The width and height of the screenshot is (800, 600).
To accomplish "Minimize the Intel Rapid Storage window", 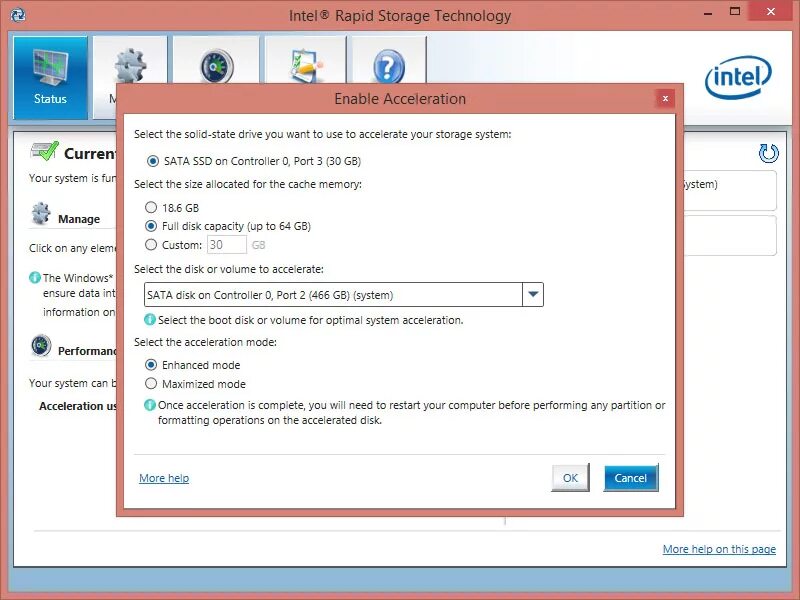I will tap(708, 12).
